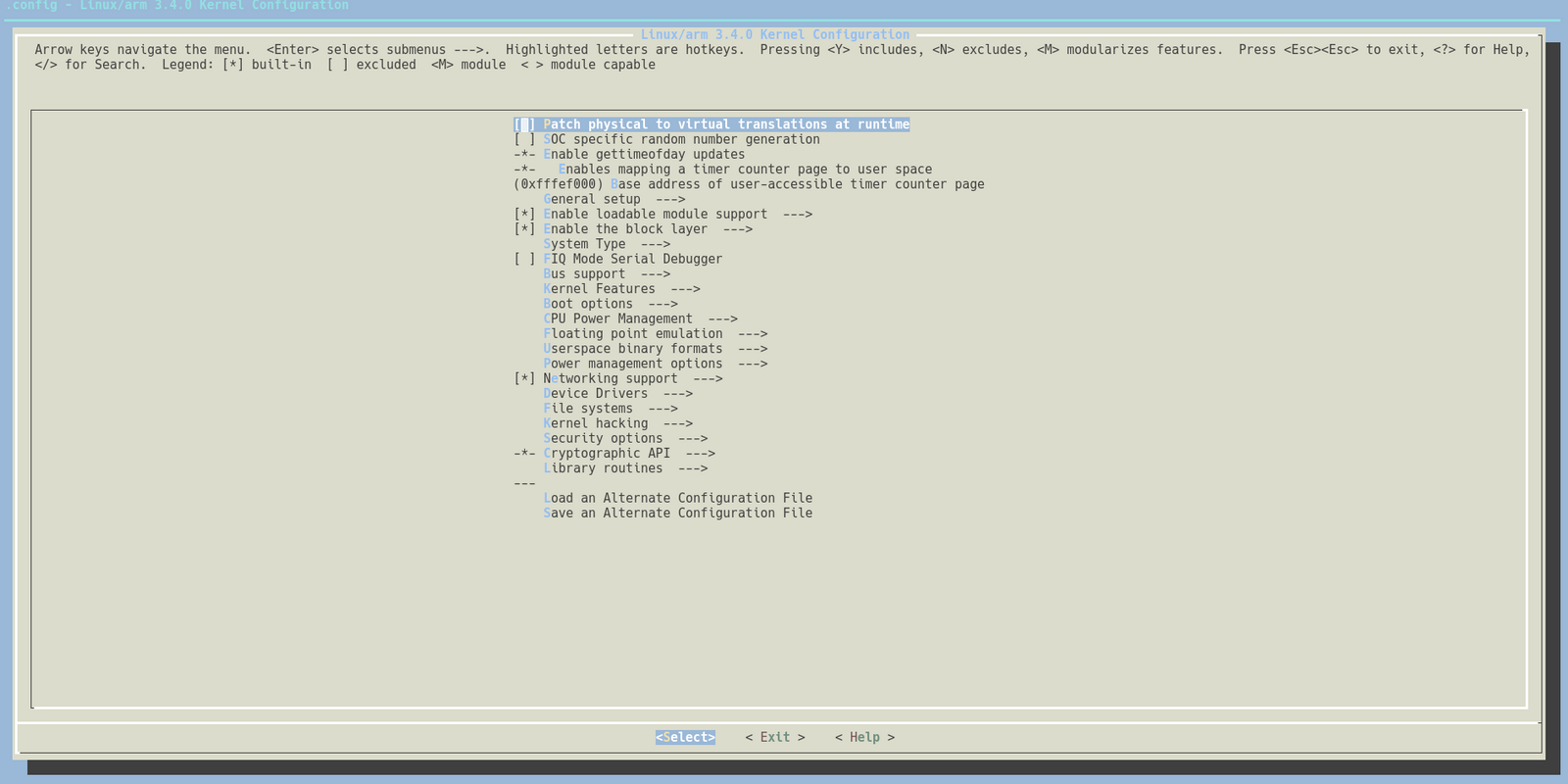Open Device Drivers submenu

click(x=618, y=393)
